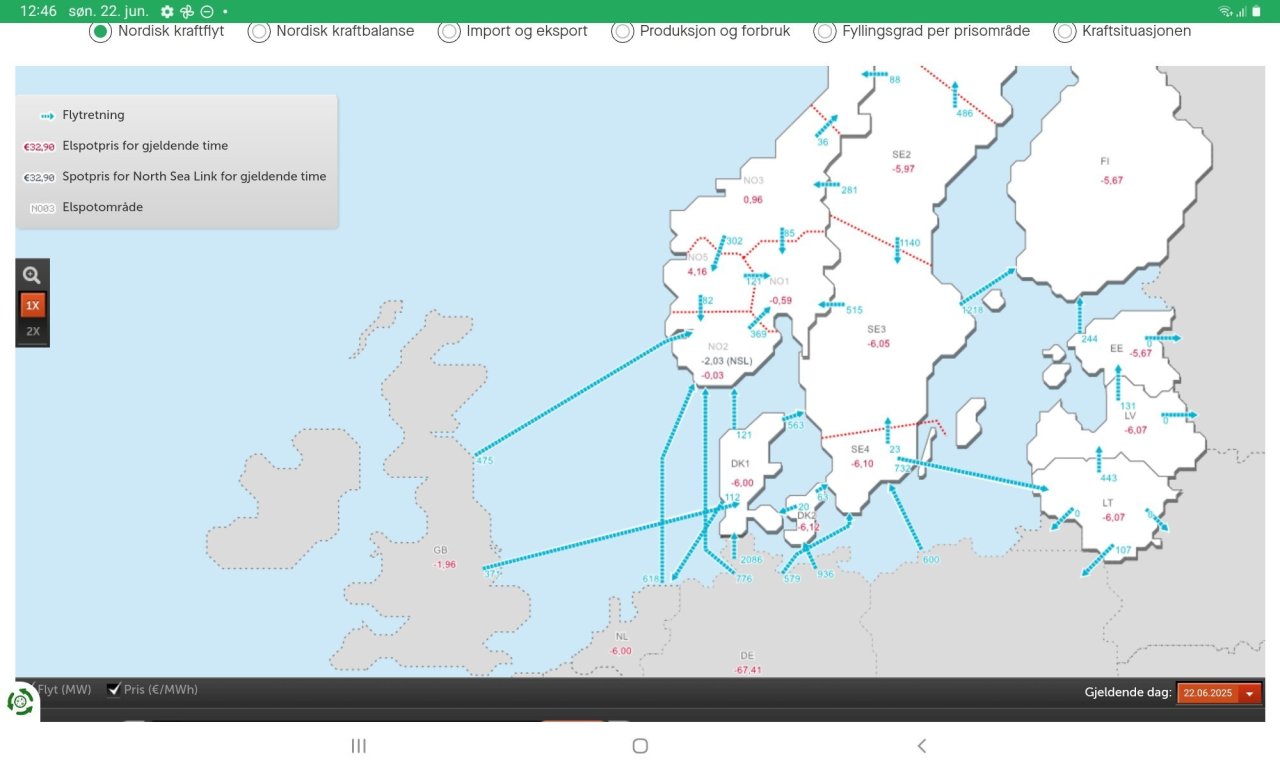Click the flow arrow labeled 244
1280x768 pixels.
tap(1080, 316)
